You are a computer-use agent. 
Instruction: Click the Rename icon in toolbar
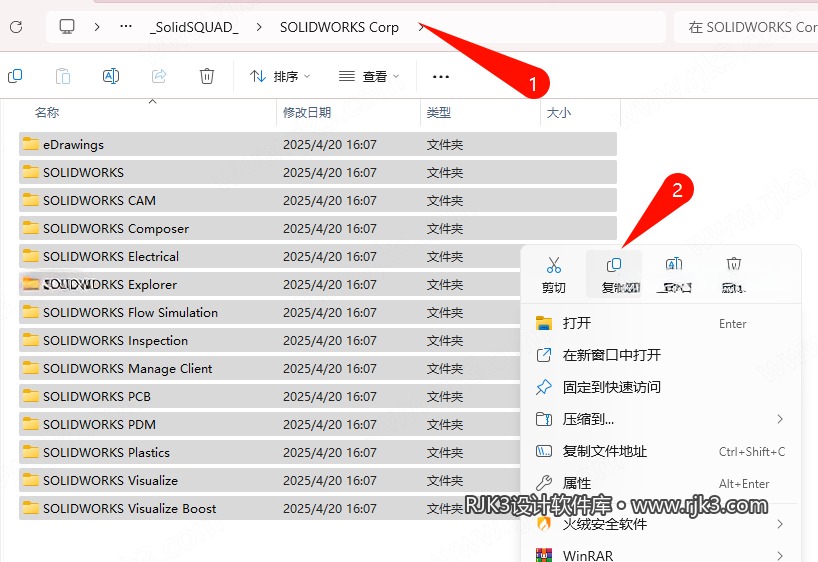tap(111, 77)
